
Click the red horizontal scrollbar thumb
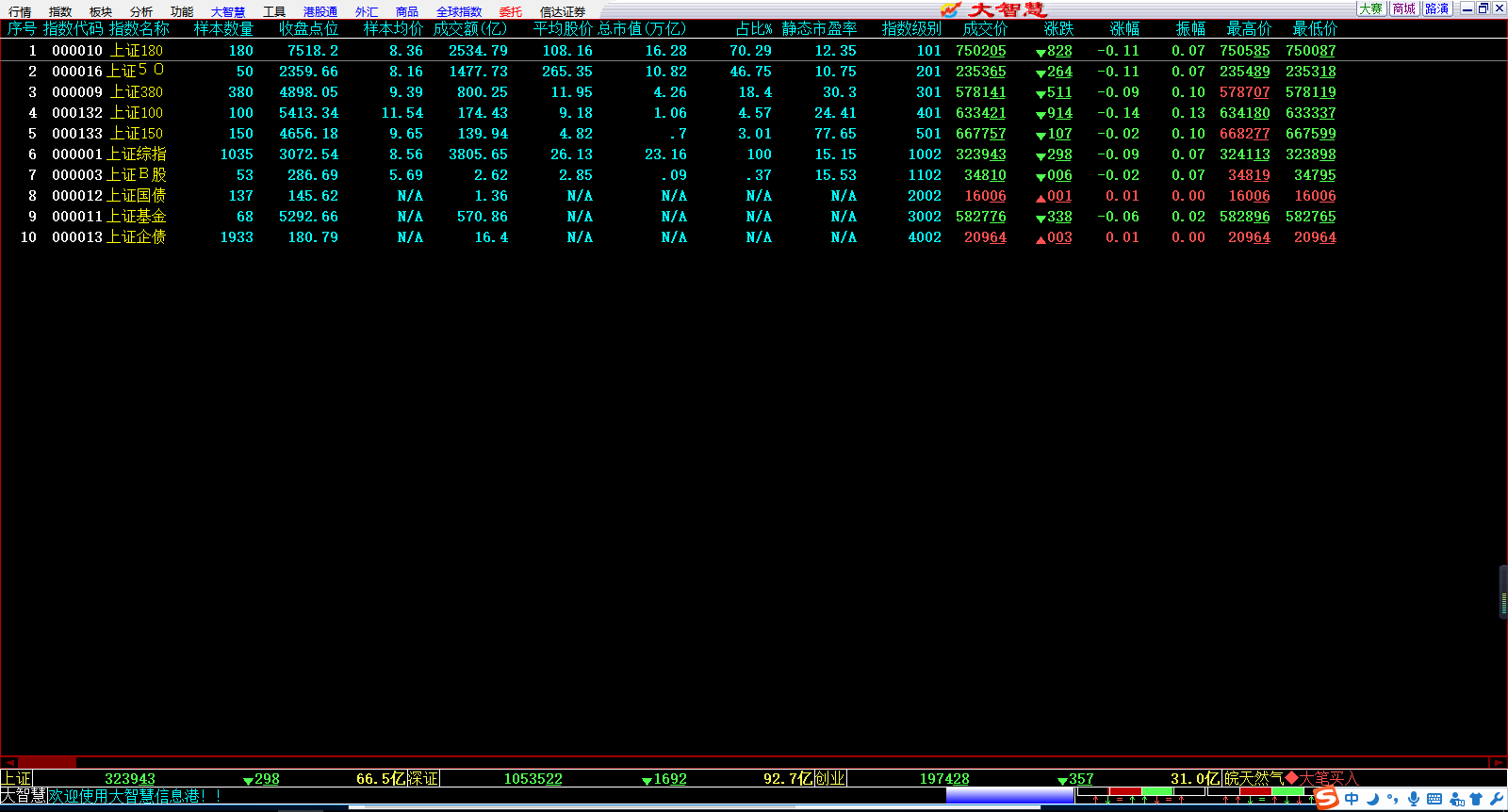(47, 762)
